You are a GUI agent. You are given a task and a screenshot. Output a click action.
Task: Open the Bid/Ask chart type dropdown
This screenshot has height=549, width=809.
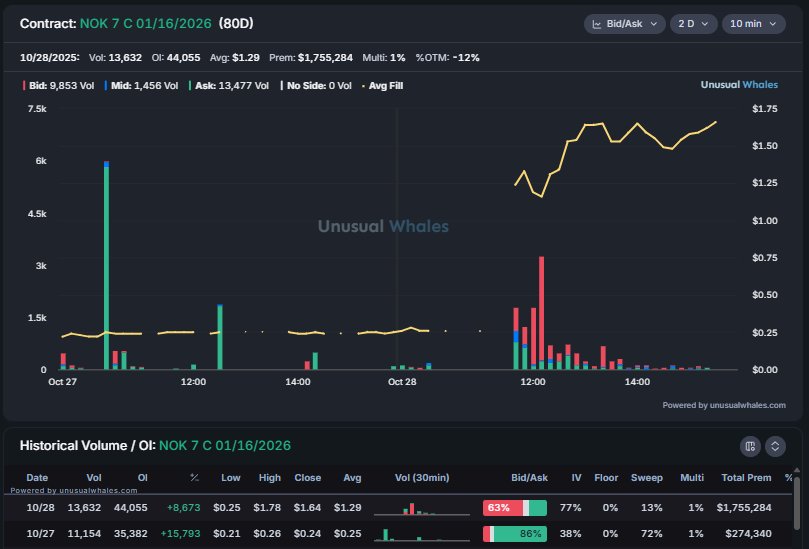pos(624,23)
